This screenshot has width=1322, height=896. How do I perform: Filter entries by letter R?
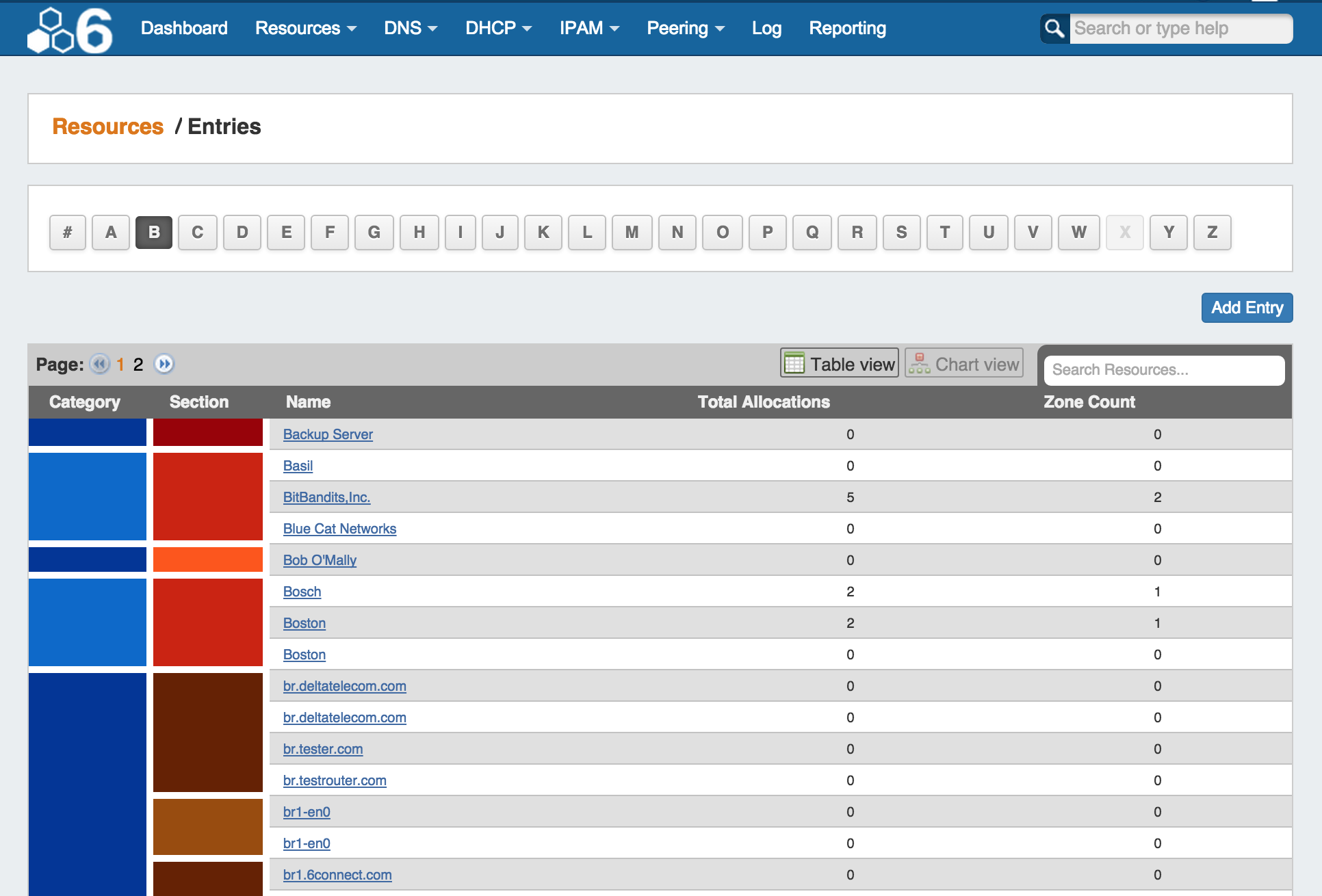(857, 233)
